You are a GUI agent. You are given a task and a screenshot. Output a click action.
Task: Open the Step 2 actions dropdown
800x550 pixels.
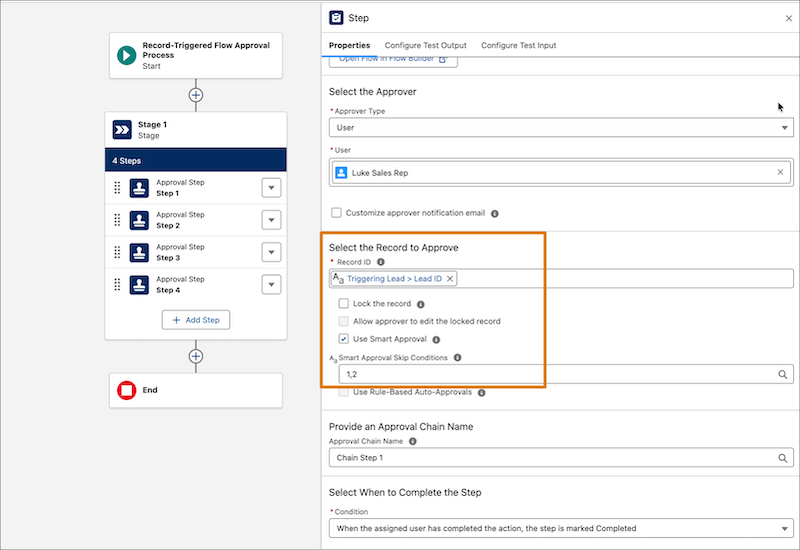271,220
